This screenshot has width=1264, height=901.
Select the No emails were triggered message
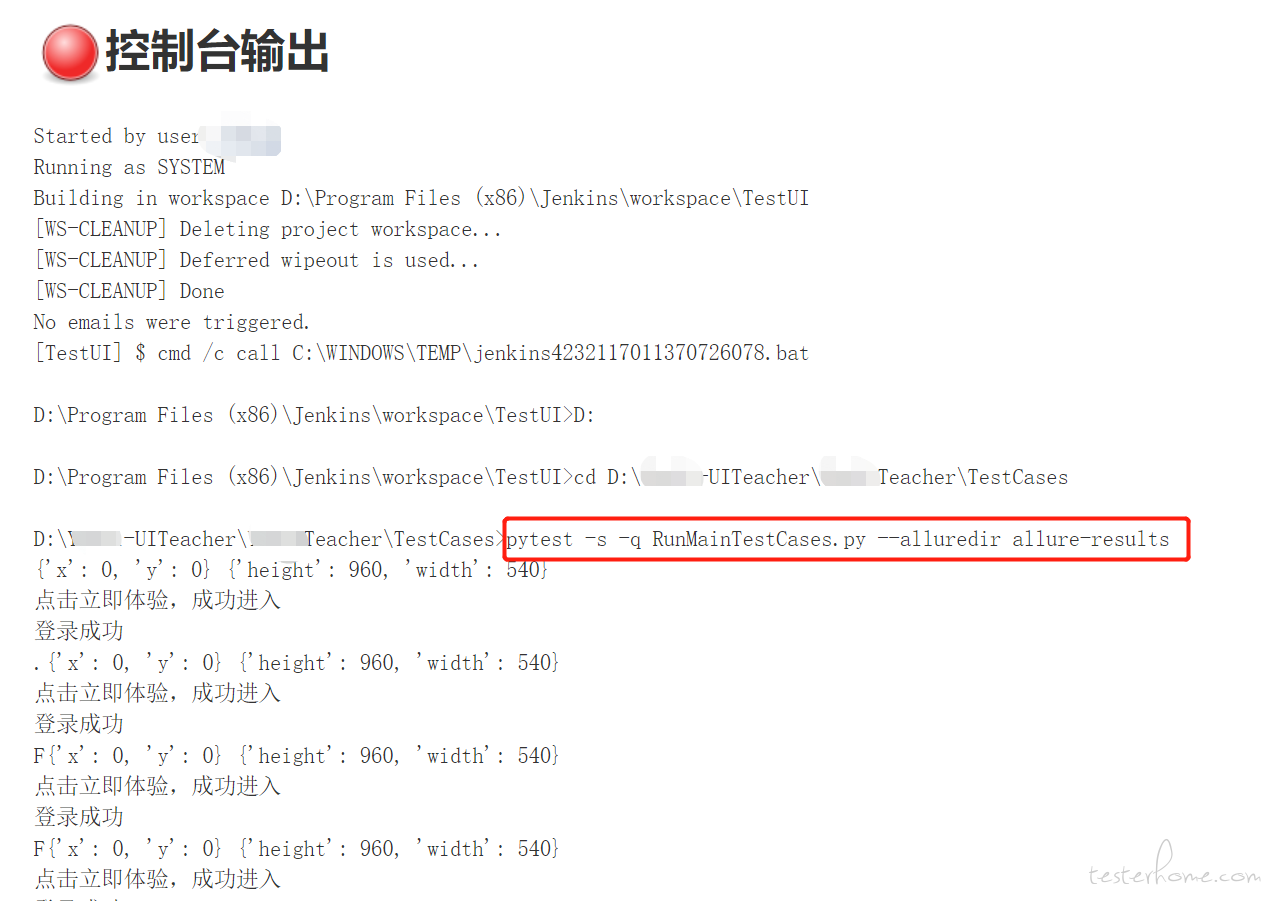pos(172,322)
